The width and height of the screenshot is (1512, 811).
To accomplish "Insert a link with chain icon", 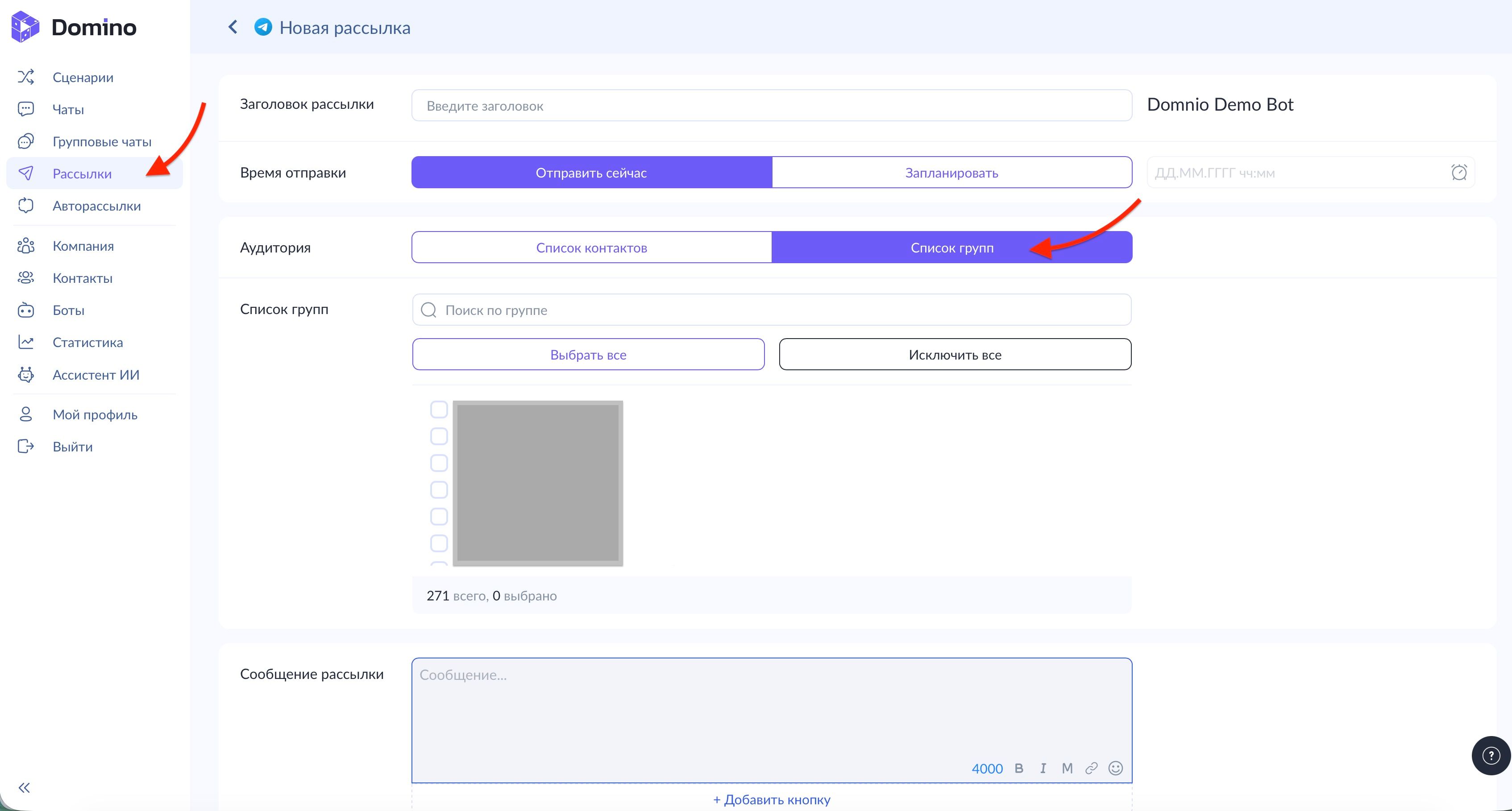I will coord(1091,768).
